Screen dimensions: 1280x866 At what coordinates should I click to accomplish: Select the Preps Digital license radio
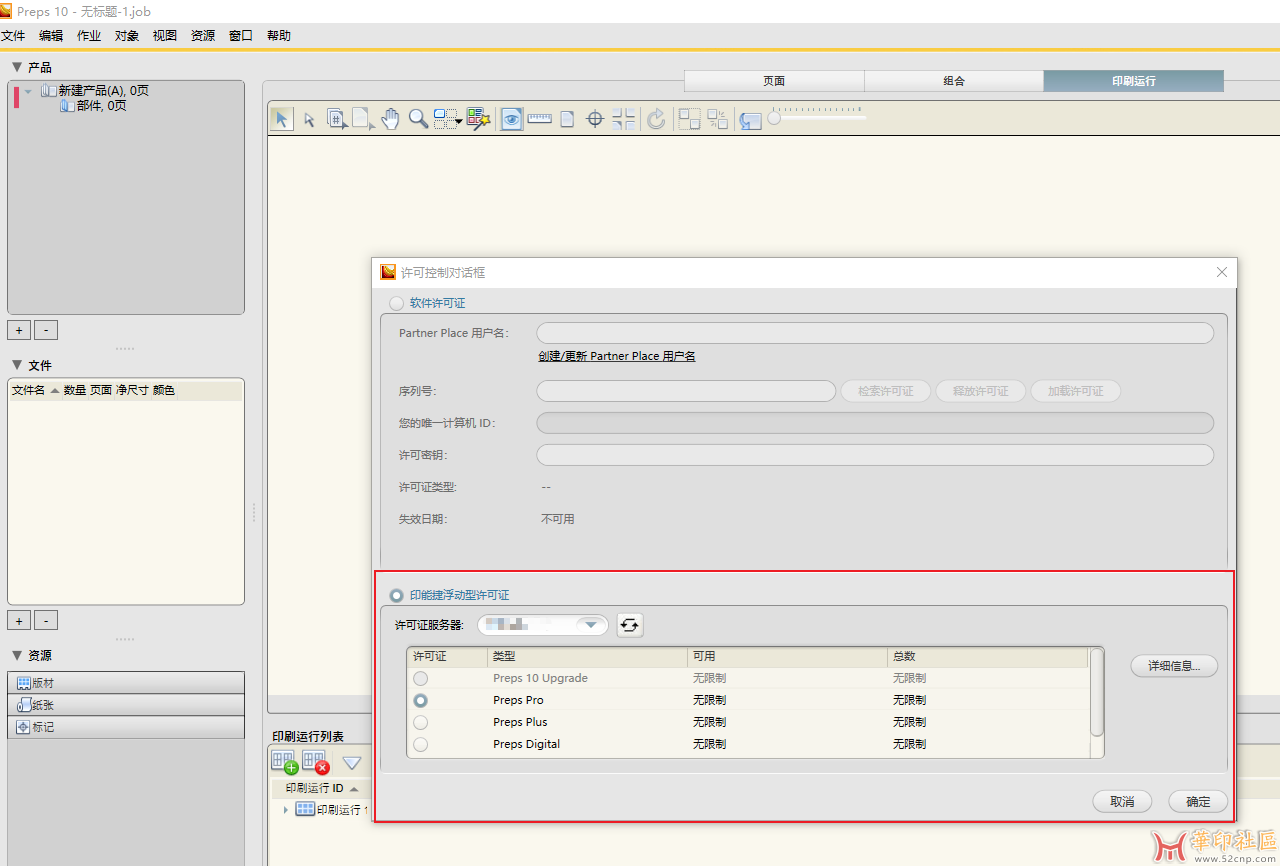click(x=421, y=744)
